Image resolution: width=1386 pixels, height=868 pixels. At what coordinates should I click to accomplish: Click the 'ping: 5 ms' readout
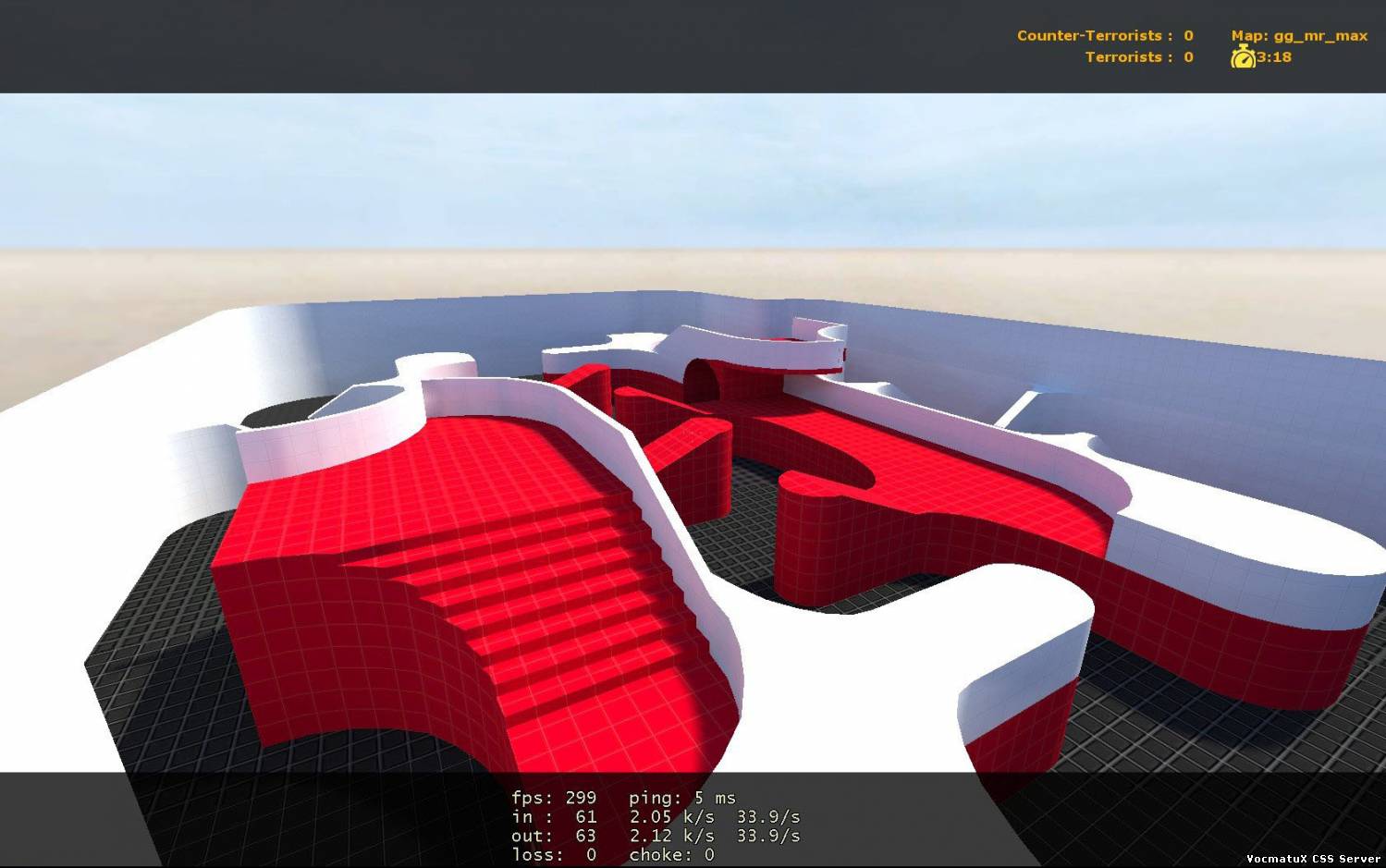pyautogui.click(x=682, y=798)
